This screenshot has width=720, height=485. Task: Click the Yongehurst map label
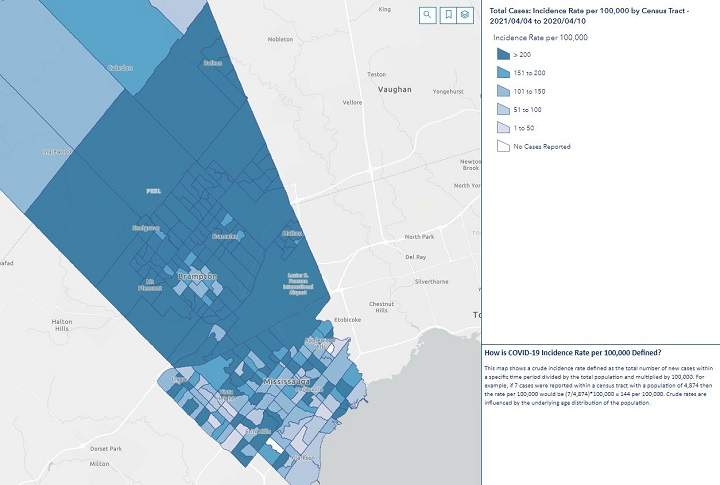coord(448,91)
